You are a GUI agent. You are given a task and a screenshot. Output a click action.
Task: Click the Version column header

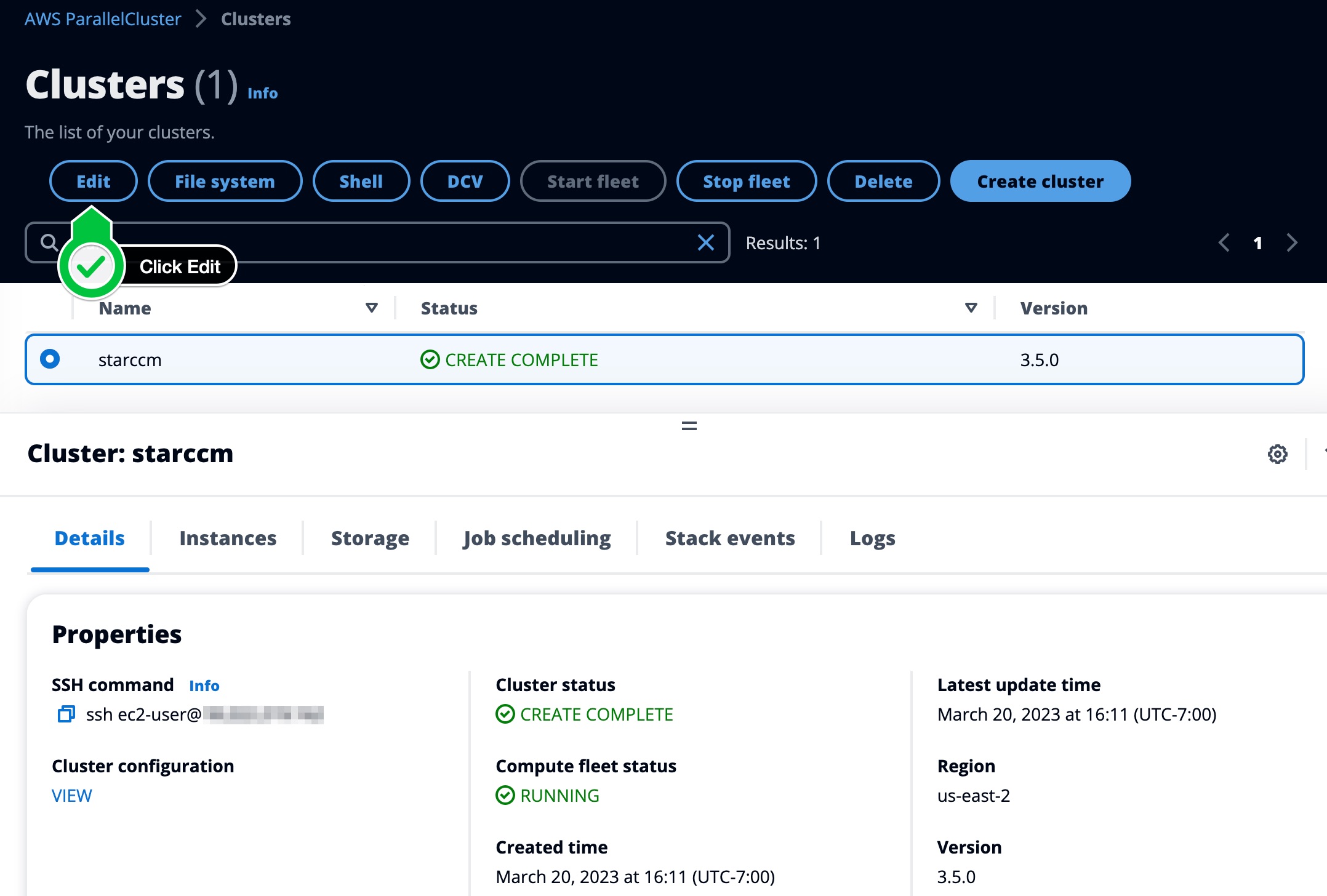pyautogui.click(x=1054, y=308)
